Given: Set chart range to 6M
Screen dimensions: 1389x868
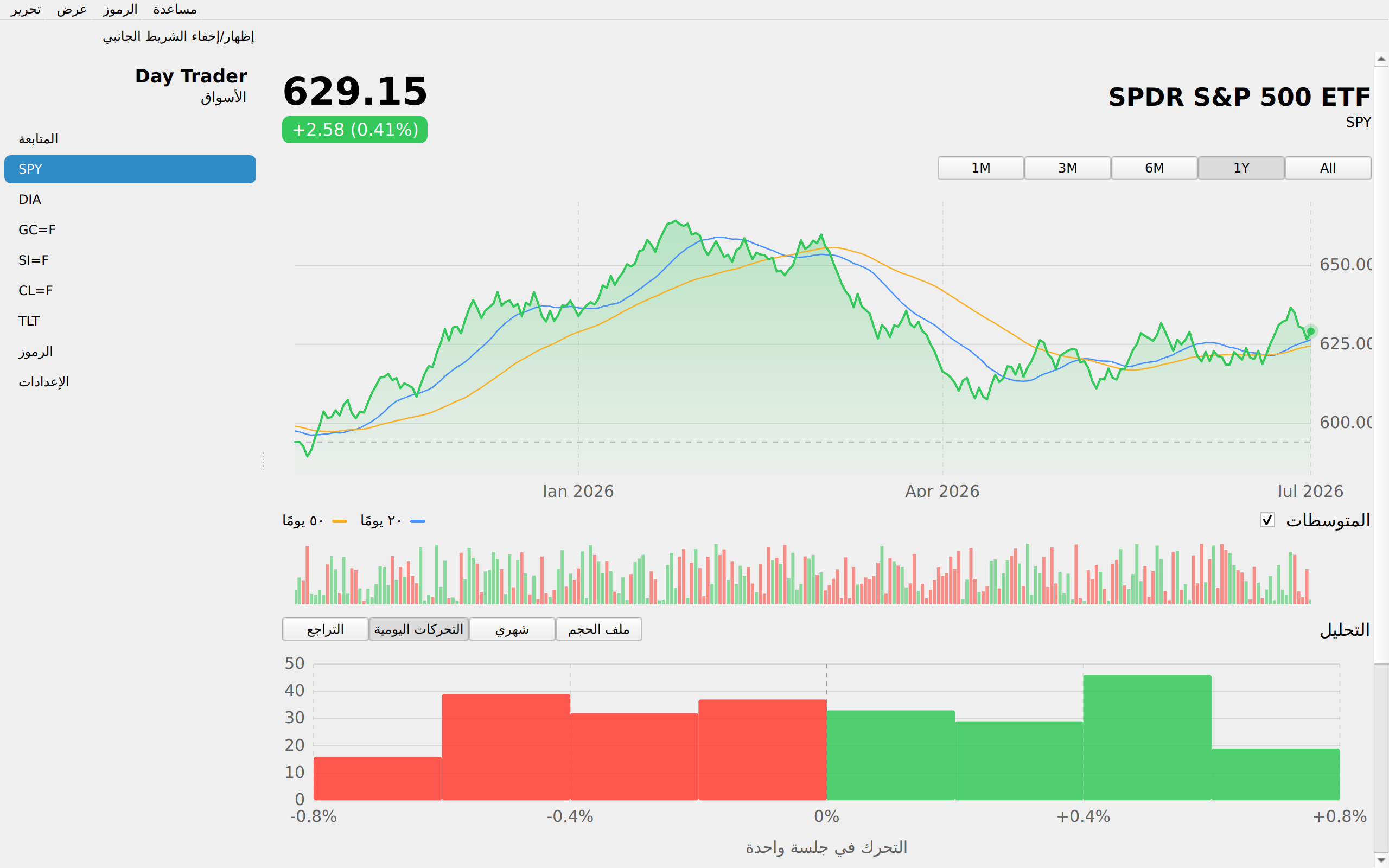Looking at the screenshot, I should (1154, 168).
